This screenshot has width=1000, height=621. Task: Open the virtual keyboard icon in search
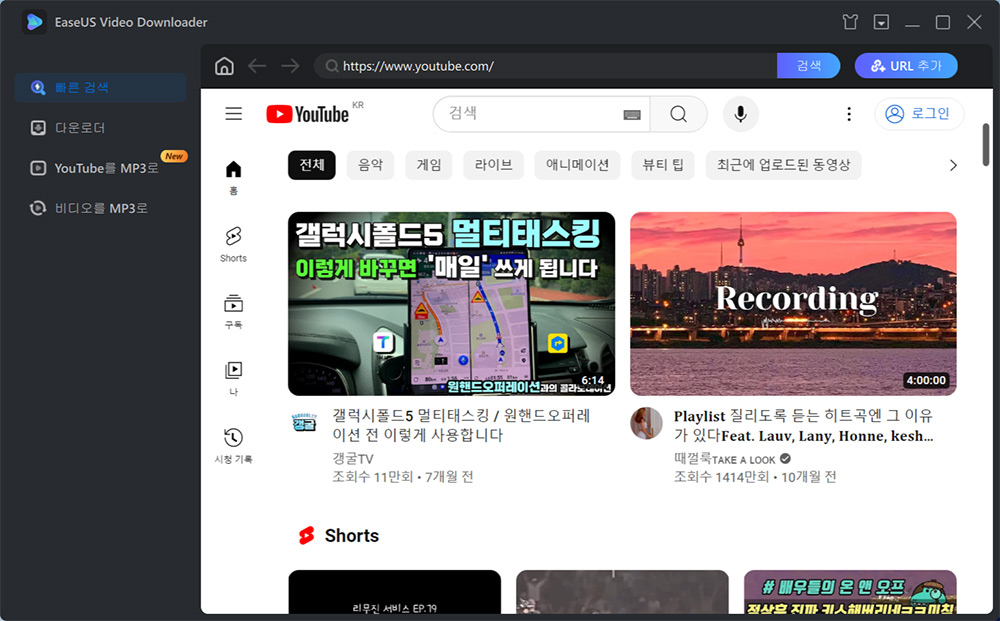click(x=631, y=114)
